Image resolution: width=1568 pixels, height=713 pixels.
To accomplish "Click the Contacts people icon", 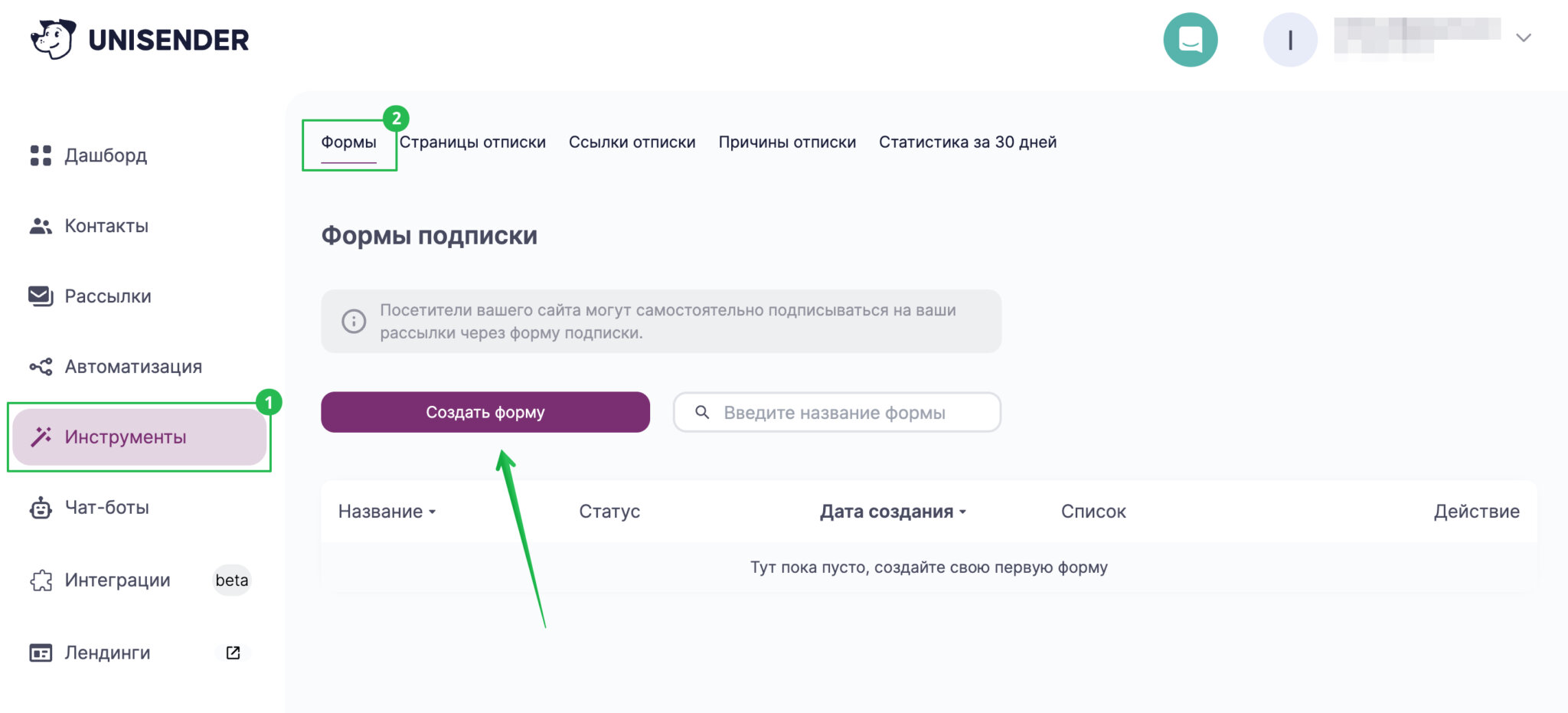I will coord(41,226).
